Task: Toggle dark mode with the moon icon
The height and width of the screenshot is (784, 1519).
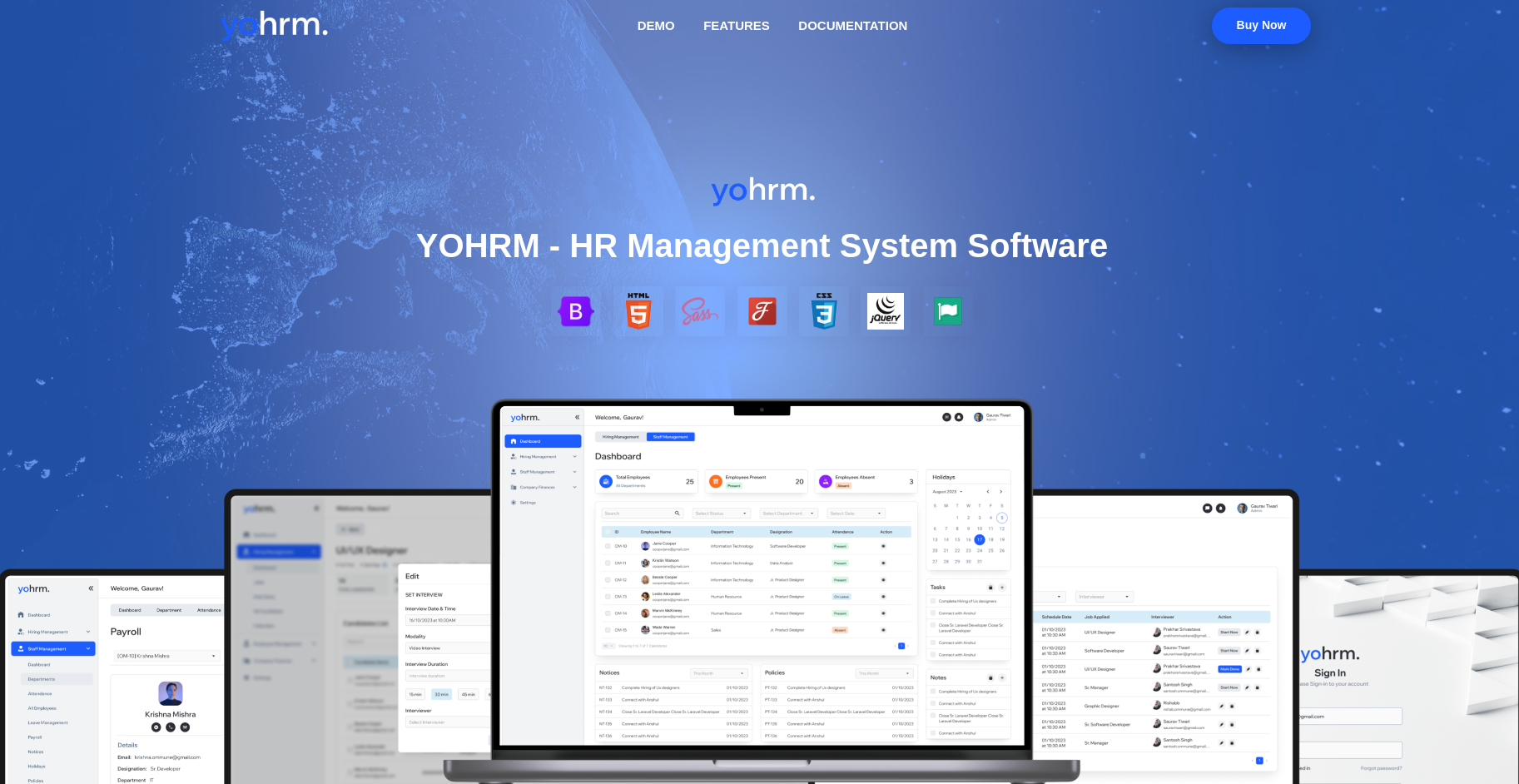Action: coord(946,417)
